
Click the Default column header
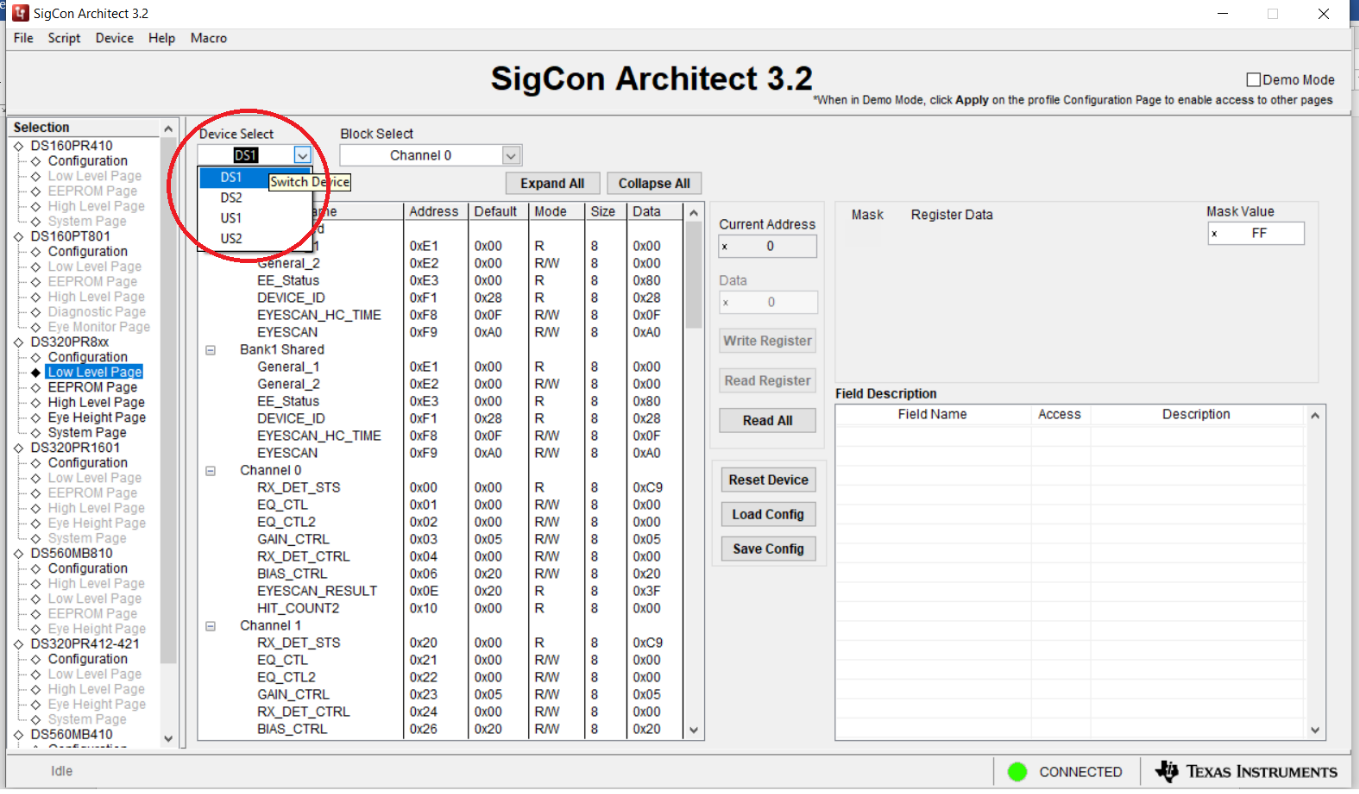[495, 212]
